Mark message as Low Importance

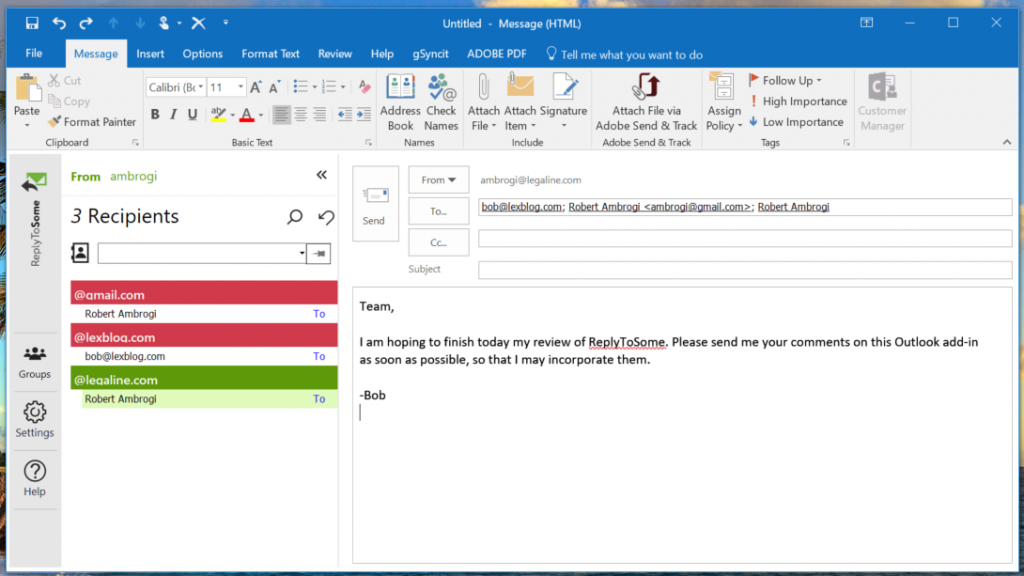(x=796, y=122)
